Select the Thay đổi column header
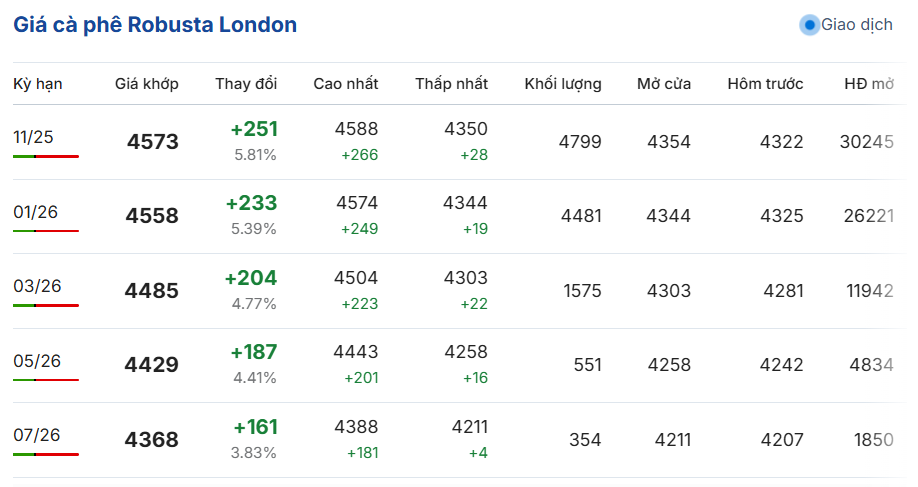The width and height of the screenshot is (918, 487). click(x=246, y=84)
